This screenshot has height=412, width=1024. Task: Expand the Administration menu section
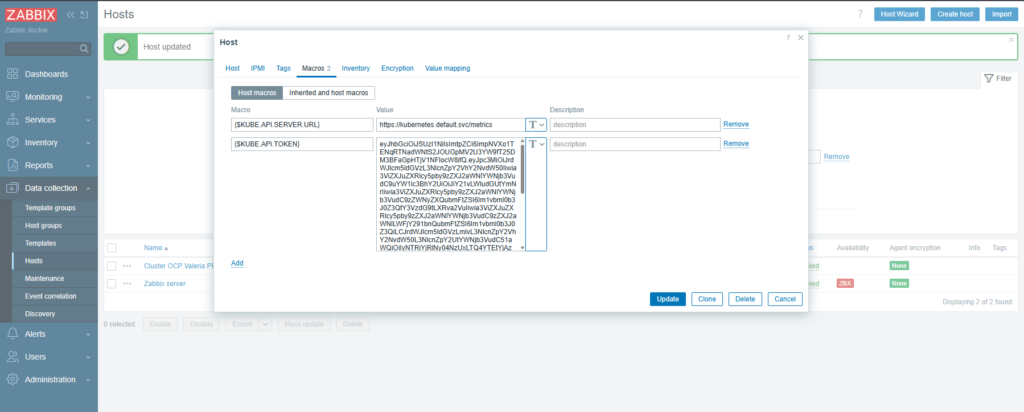coord(88,380)
